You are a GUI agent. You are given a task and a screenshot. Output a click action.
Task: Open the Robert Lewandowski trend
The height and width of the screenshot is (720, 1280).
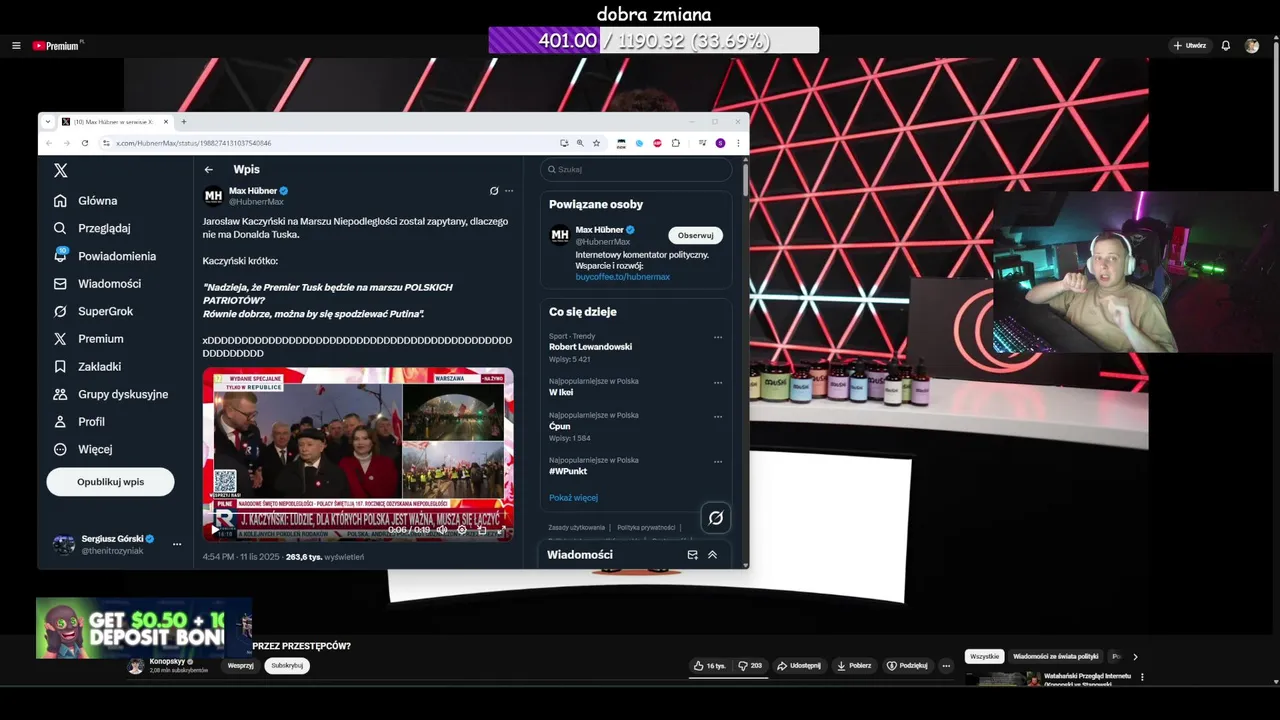pos(590,347)
